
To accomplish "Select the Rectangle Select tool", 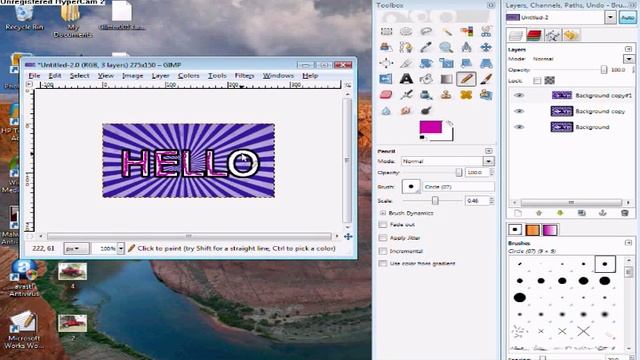I will coord(386,31).
